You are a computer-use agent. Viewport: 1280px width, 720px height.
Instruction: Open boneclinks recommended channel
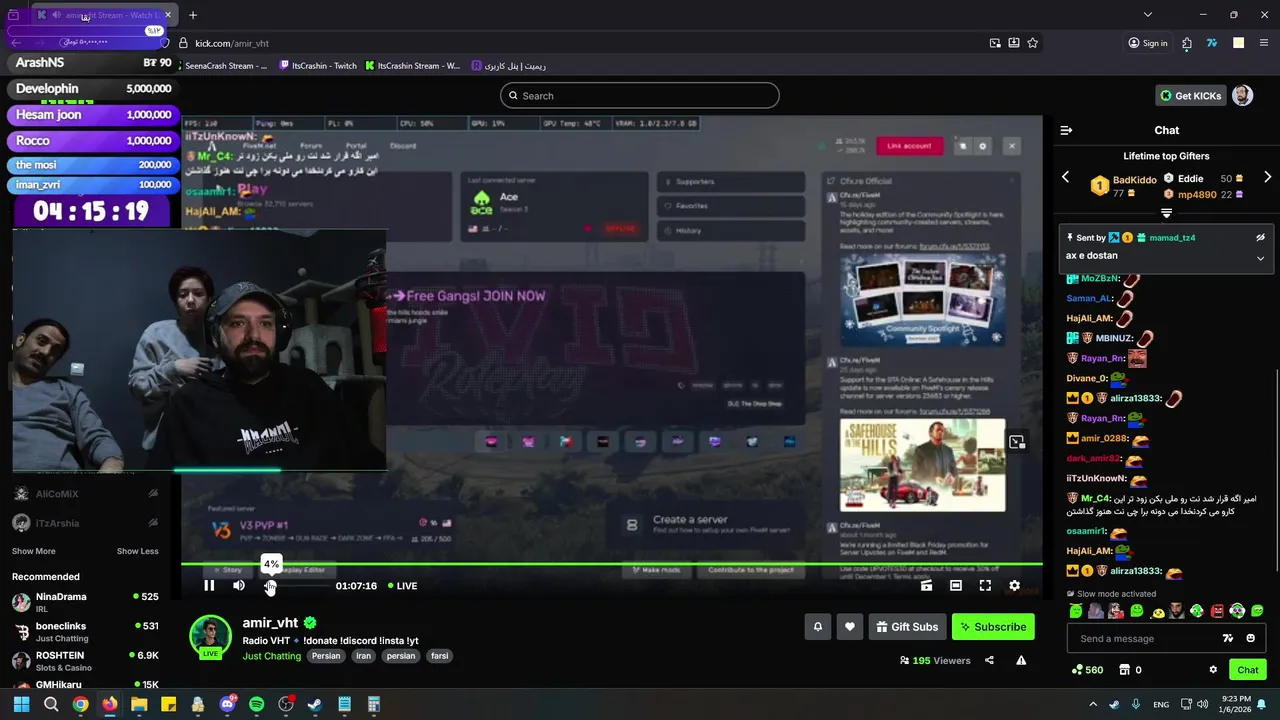(85, 632)
